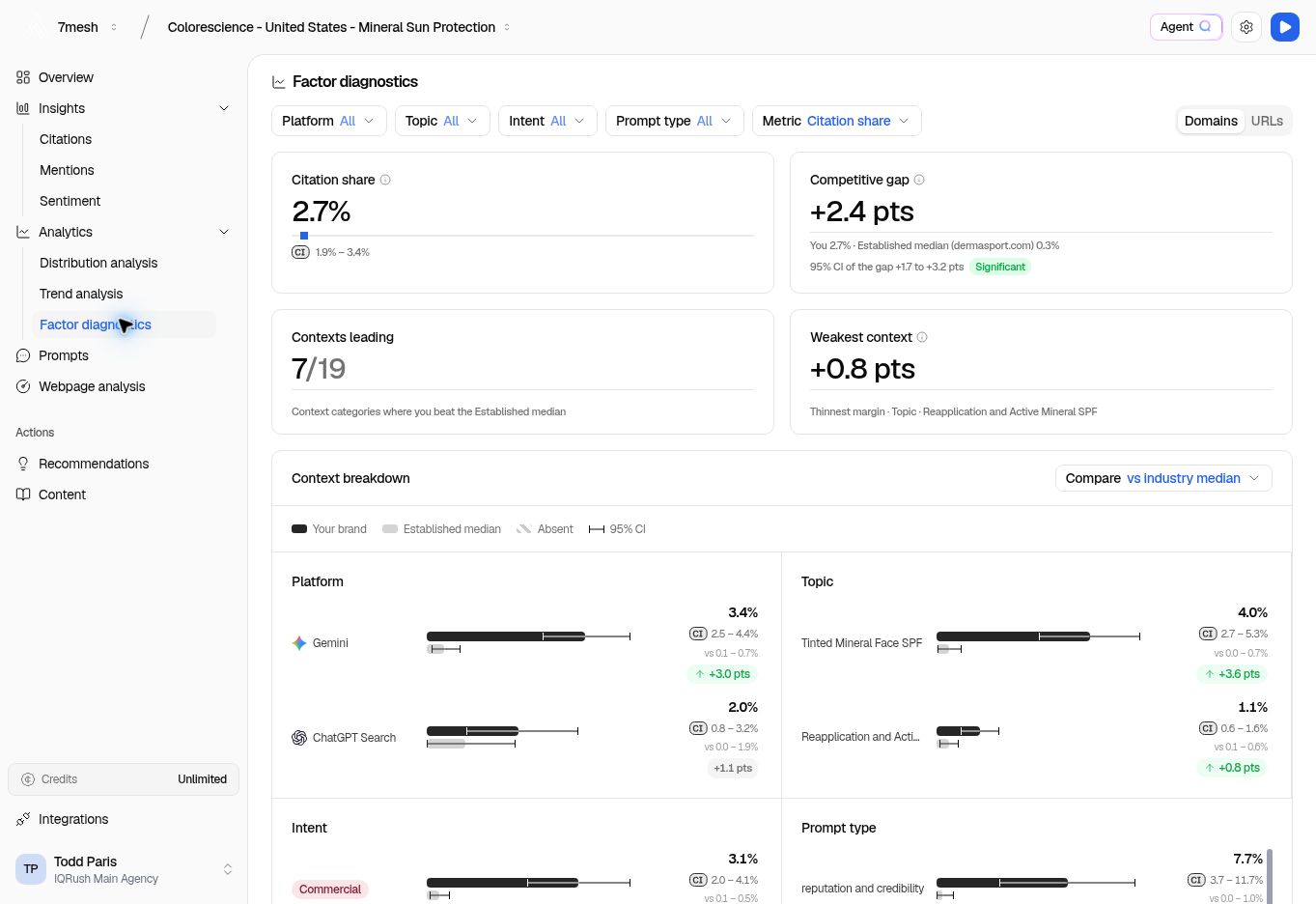This screenshot has width=1316, height=904.
Task: Open the settings gear icon
Action: 1246,27
